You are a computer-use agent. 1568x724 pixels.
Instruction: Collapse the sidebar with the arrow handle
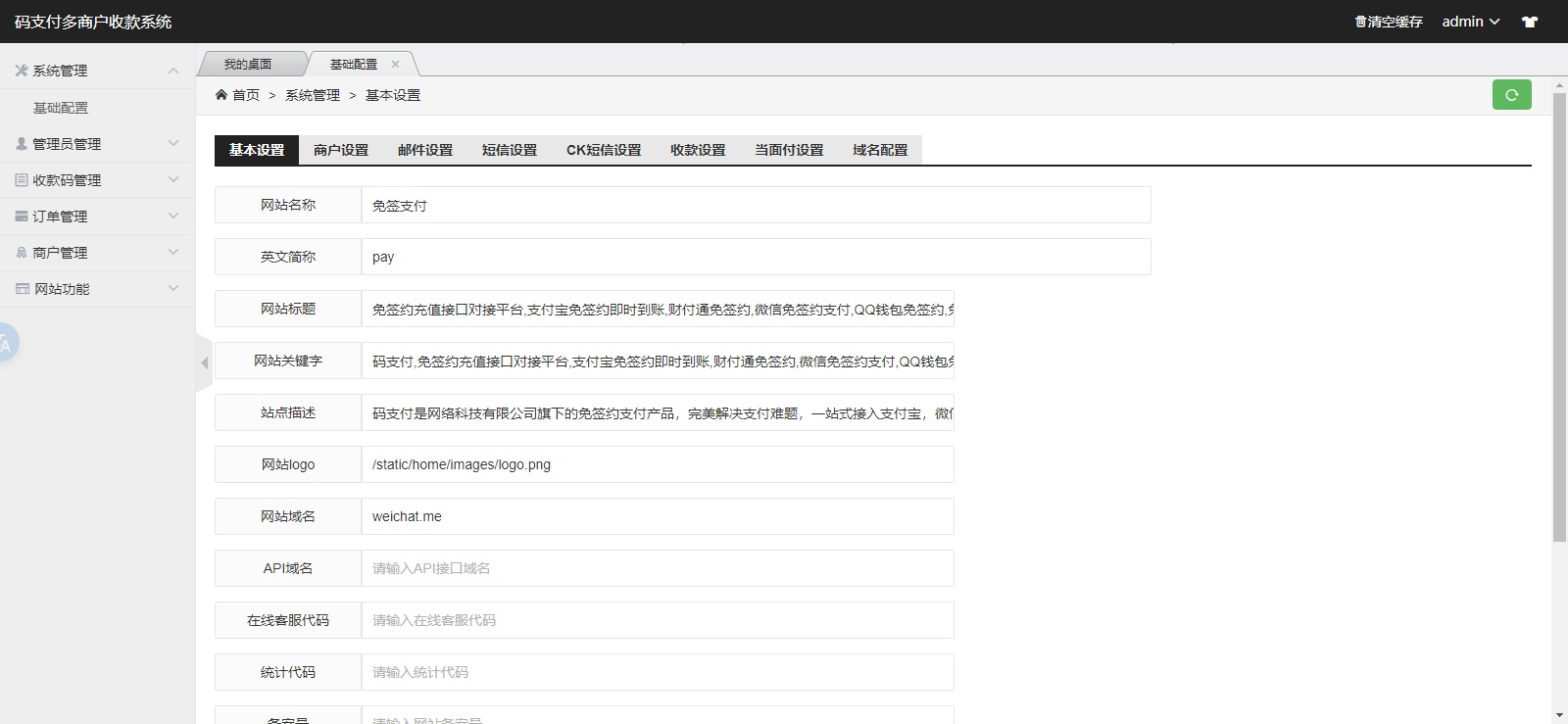[x=204, y=362]
